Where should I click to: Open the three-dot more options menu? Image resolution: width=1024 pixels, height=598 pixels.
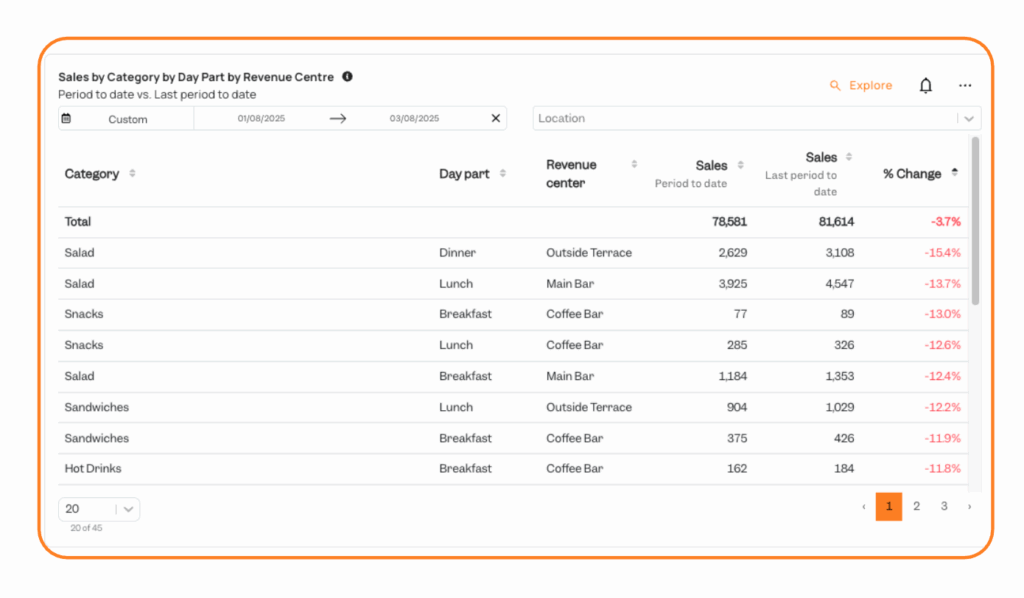pyautogui.click(x=964, y=86)
